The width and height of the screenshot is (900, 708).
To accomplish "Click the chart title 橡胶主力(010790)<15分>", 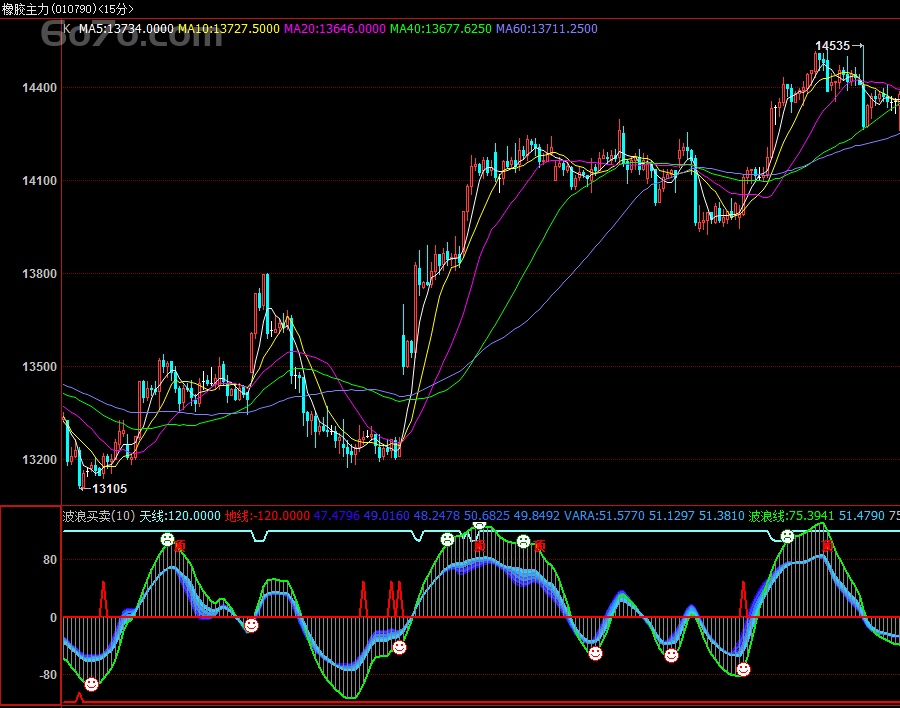I will (x=68, y=9).
